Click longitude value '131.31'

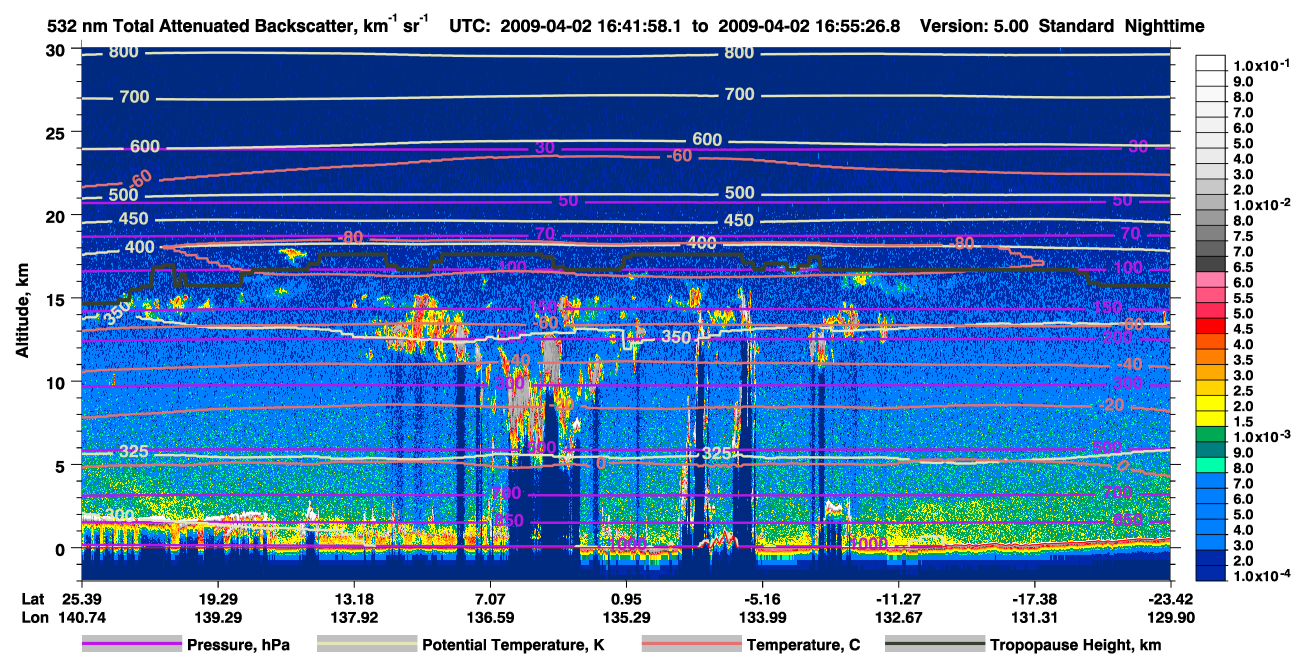1035,617
